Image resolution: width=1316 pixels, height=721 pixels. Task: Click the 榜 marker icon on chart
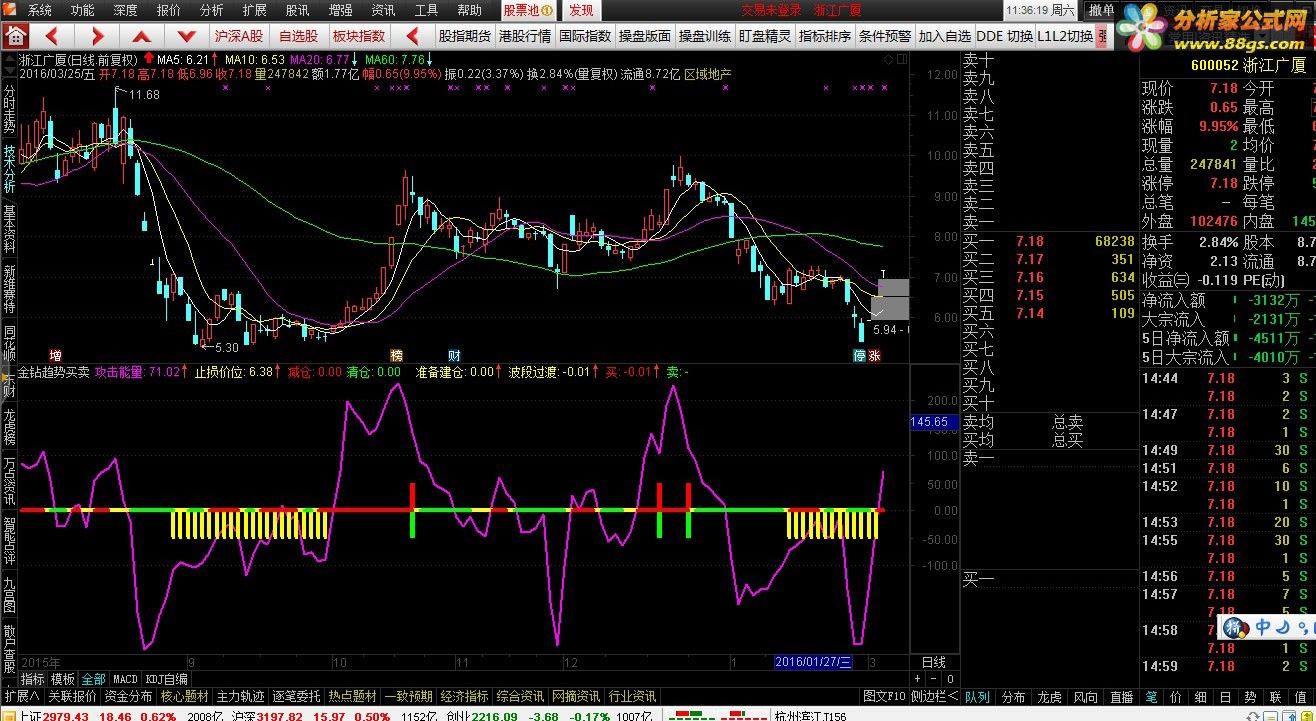[x=396, y=355]
